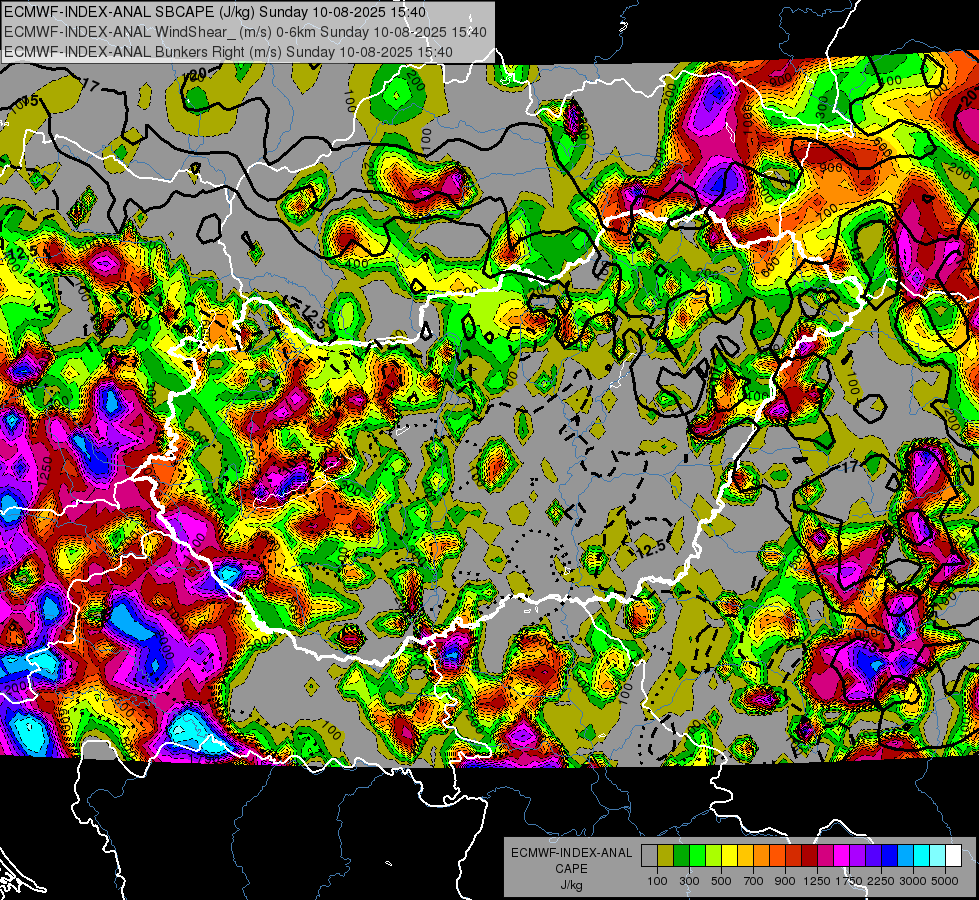
Task: Pick the olive swatch in the CAPE legend
Action: point(666,855)
